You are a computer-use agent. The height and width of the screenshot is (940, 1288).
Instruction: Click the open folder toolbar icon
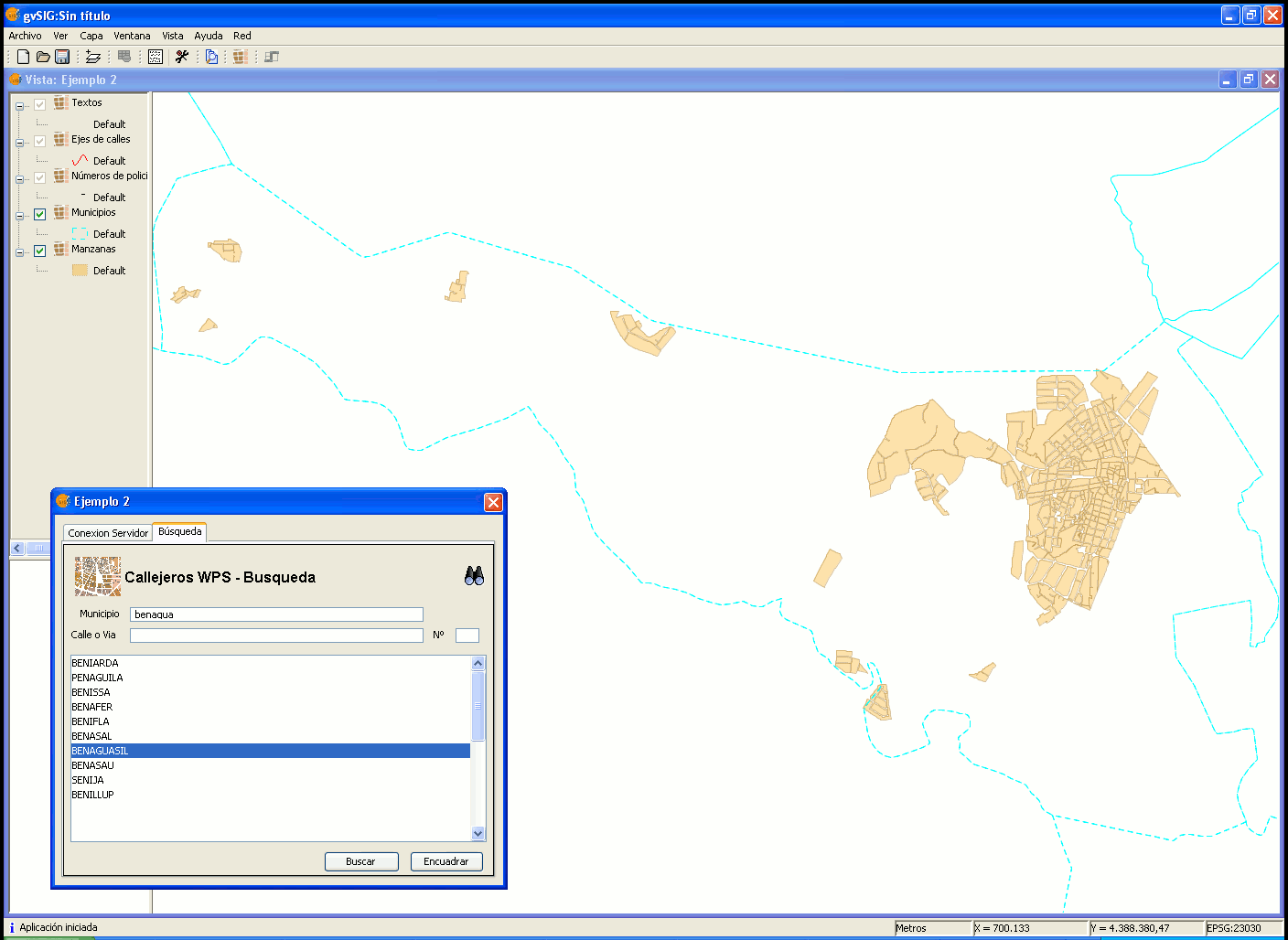point(43,57)
